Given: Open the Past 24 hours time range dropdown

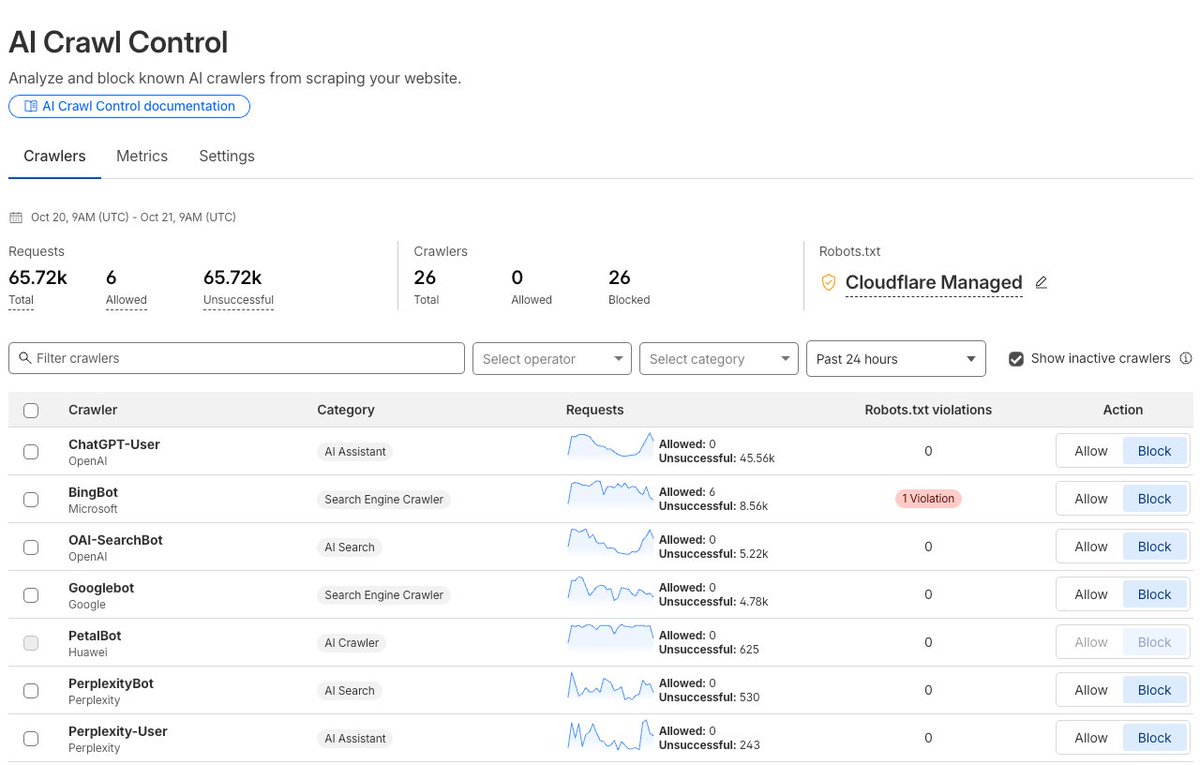Looking at the screenshot, I should click(x=896, y=359).
